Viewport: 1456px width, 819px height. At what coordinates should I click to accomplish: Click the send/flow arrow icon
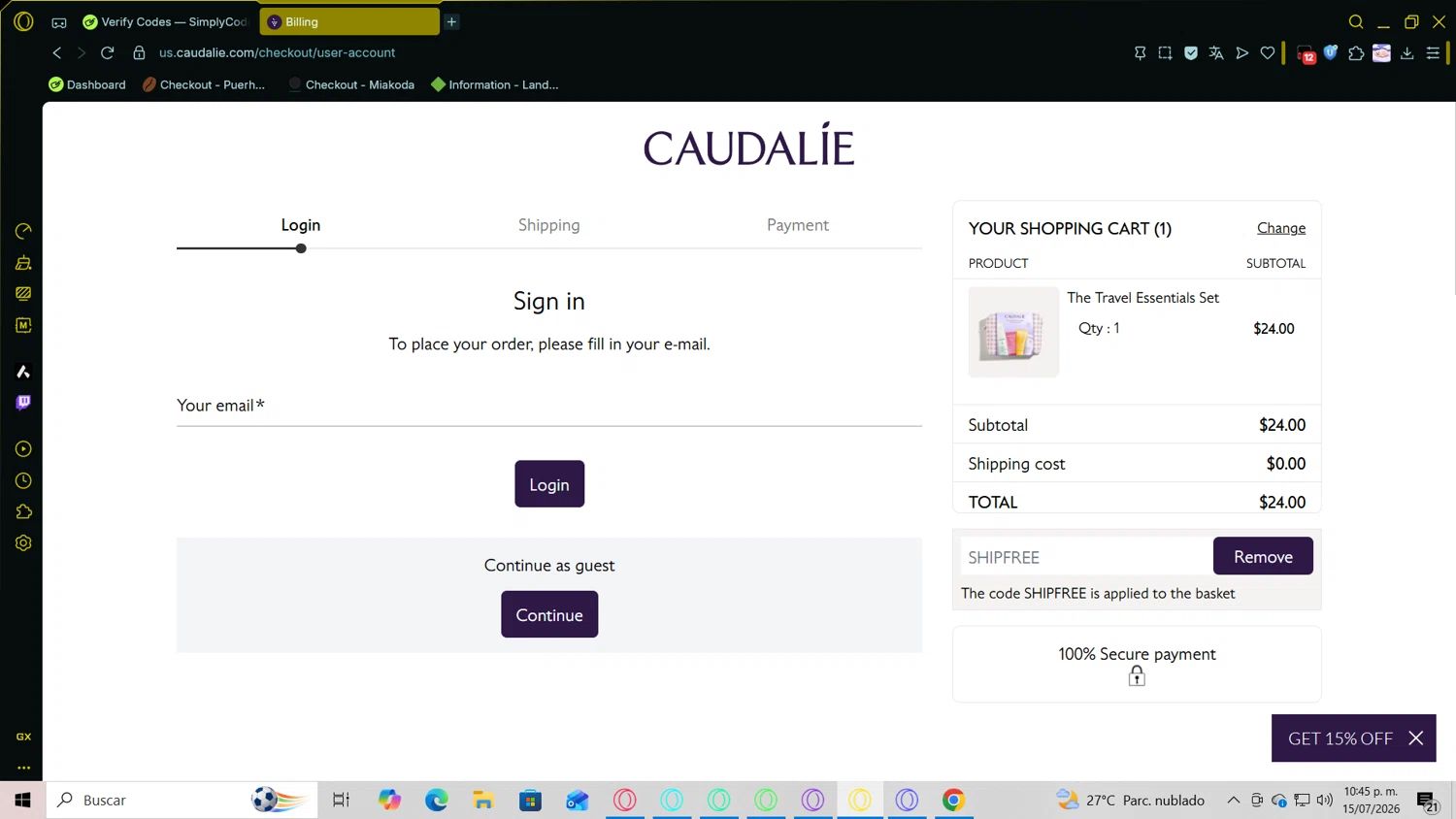pyautogui.click(x=1241, y=52)
